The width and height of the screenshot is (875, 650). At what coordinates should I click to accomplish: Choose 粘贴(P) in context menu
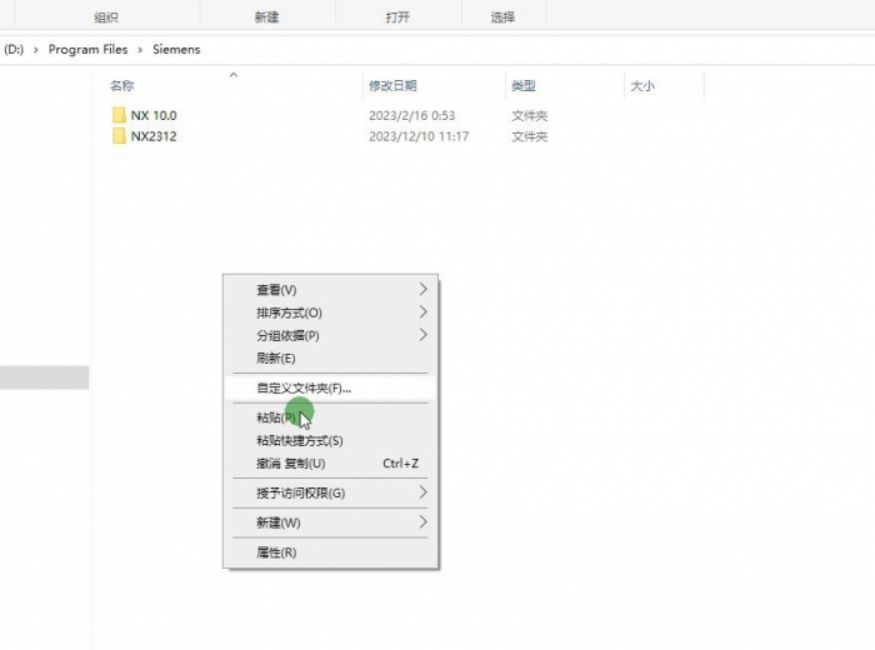tap(276, 418)
